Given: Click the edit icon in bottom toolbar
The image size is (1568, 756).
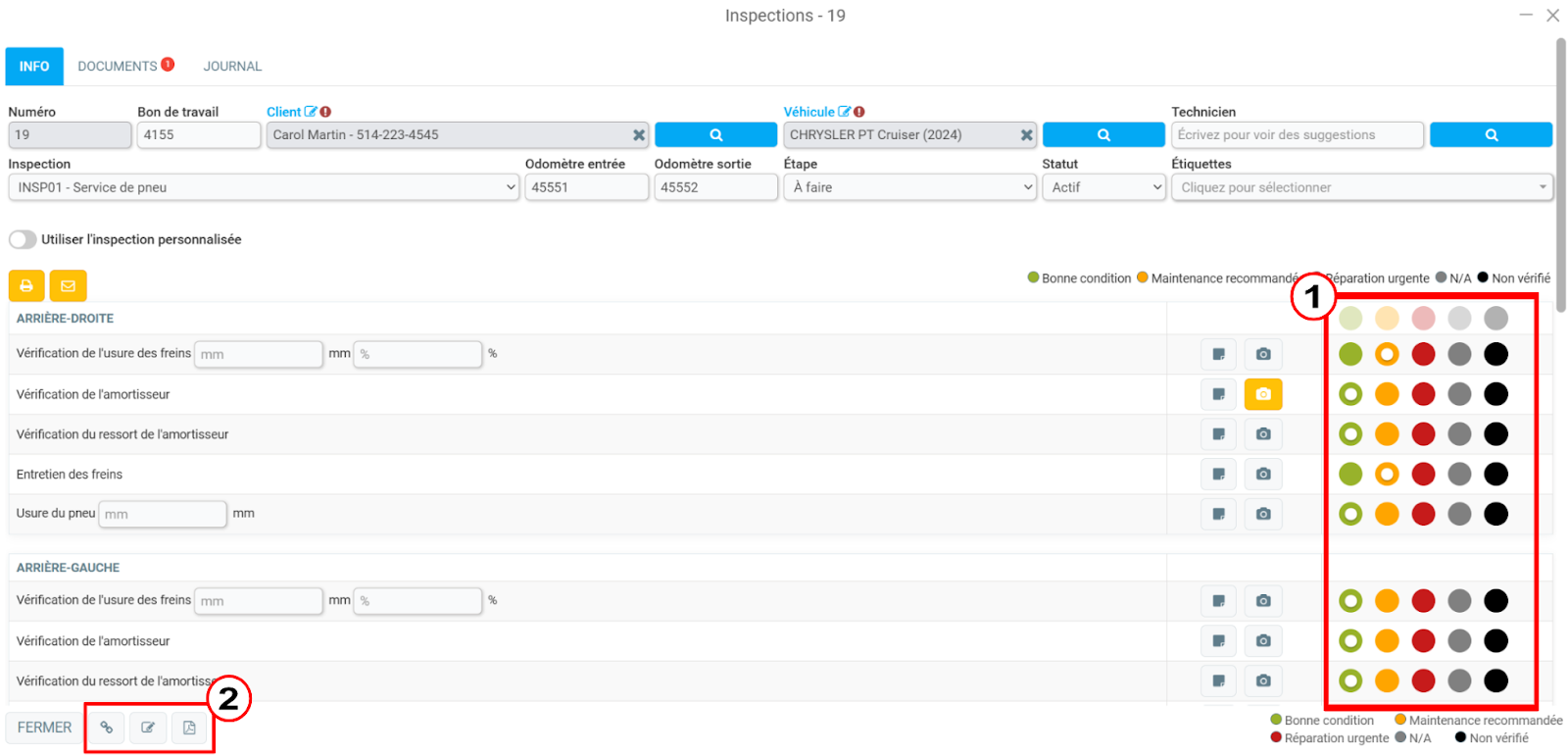Looking at the screenshot, I should [148, 728].
